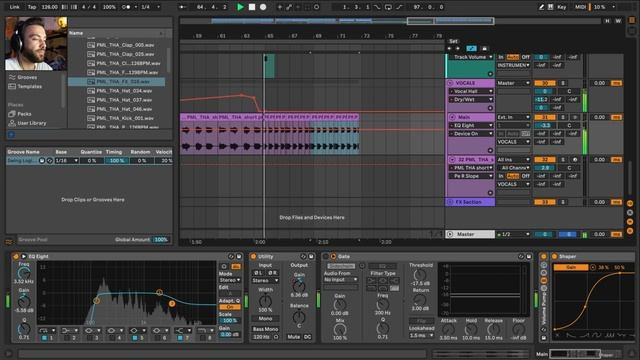Click the Link button

14,7
